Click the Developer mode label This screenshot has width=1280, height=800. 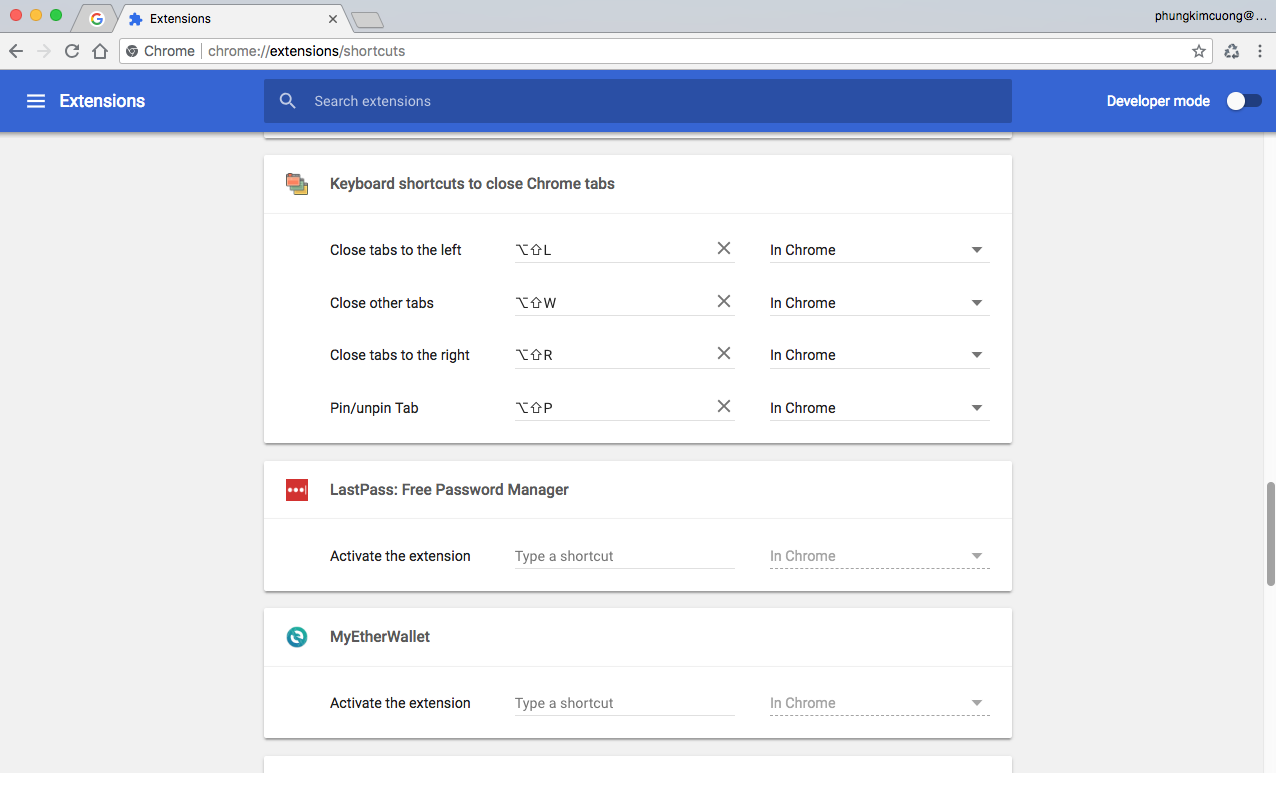tap(1158, 101)
